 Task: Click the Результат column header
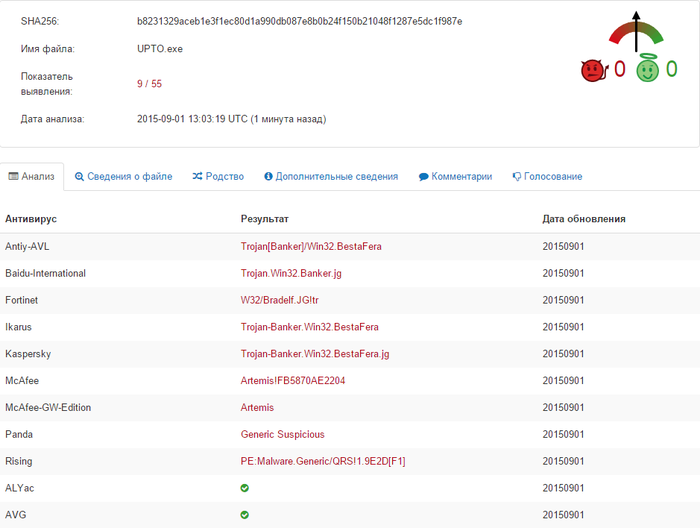265,219
